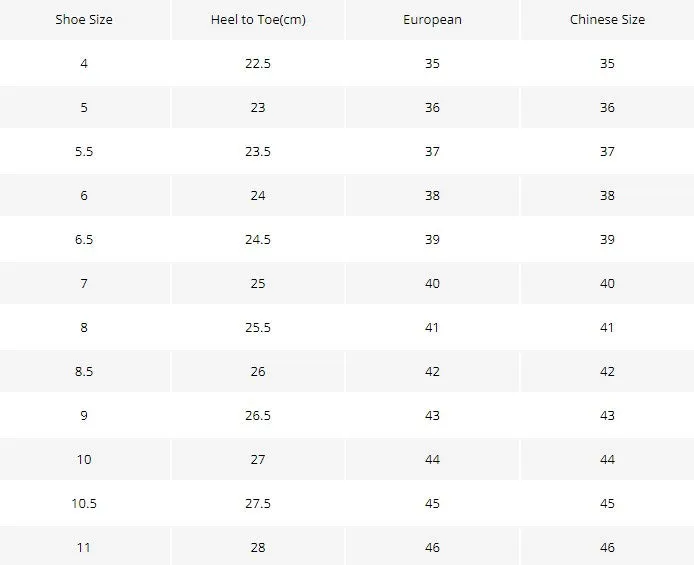Click the Heel to Toe(cm) header
This screenshot has width=694, height=565.
pos(258,20)
